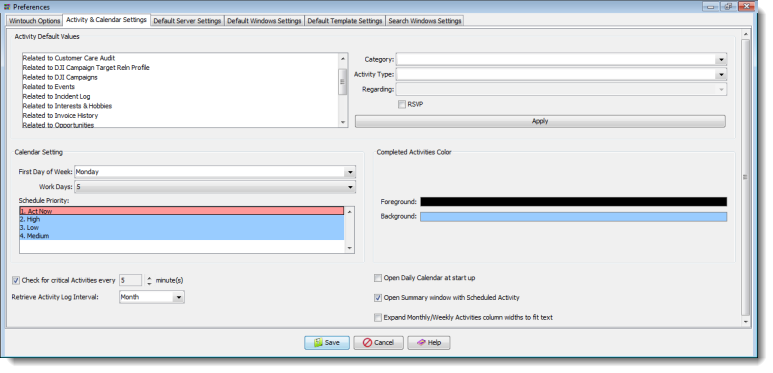This screenshot has height=373, width=773.
Task: Enable Open Daily Calendar at start up
Action: click(x=378, y=278)
